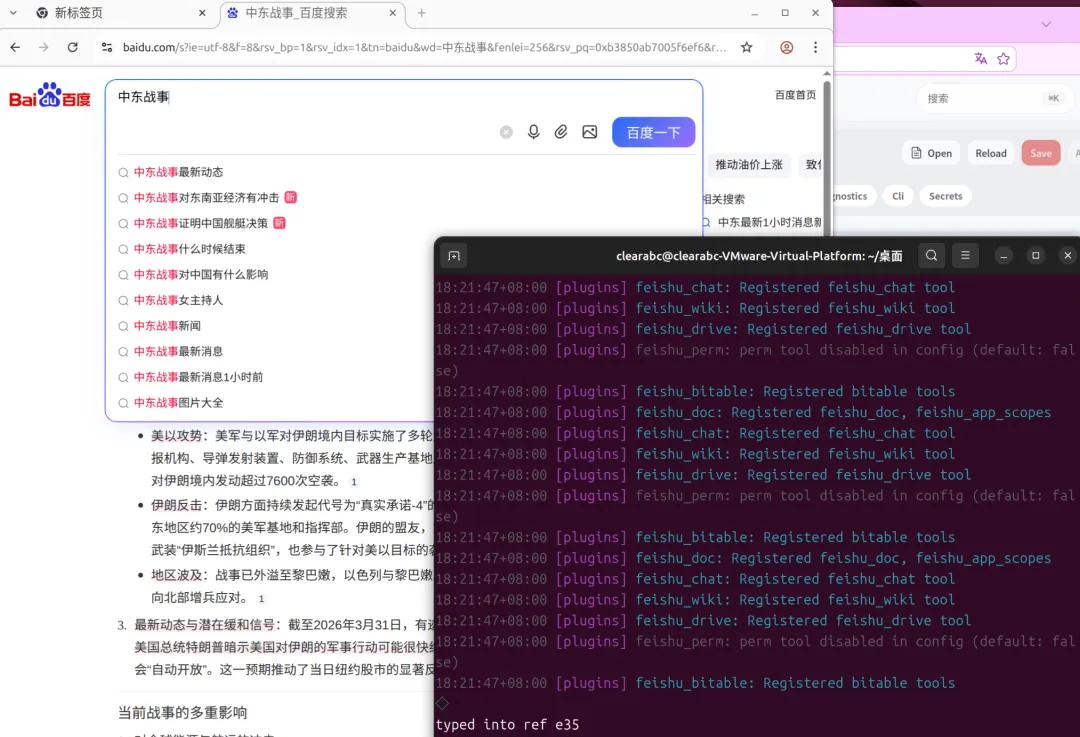Open Chrome tab search dropdown

click(x=13, y=13)
